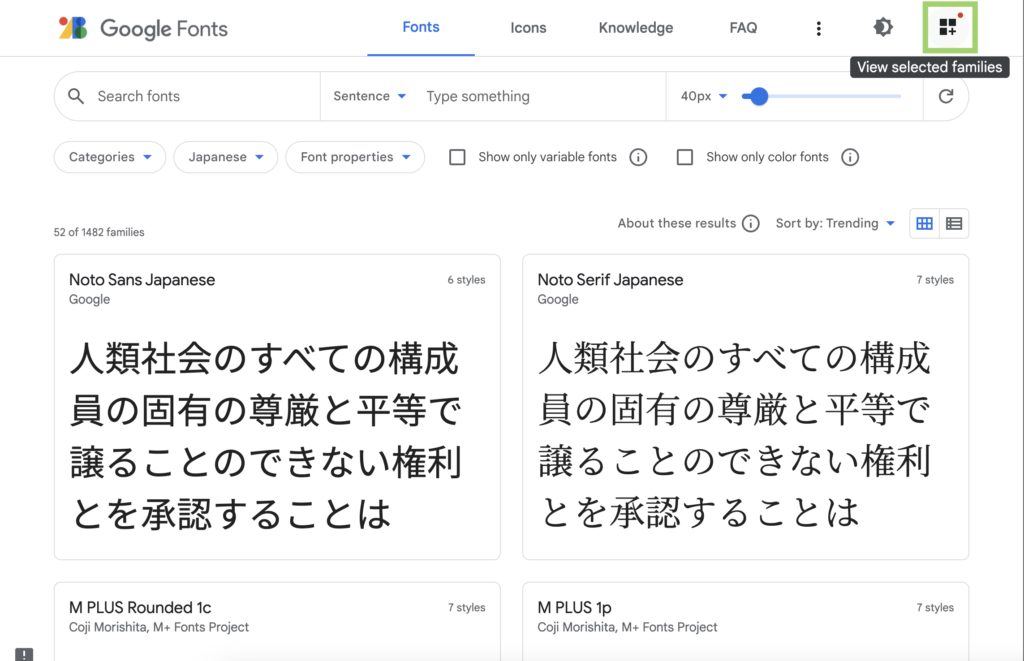Open the Japanese language dropdown

click(226, 157)
